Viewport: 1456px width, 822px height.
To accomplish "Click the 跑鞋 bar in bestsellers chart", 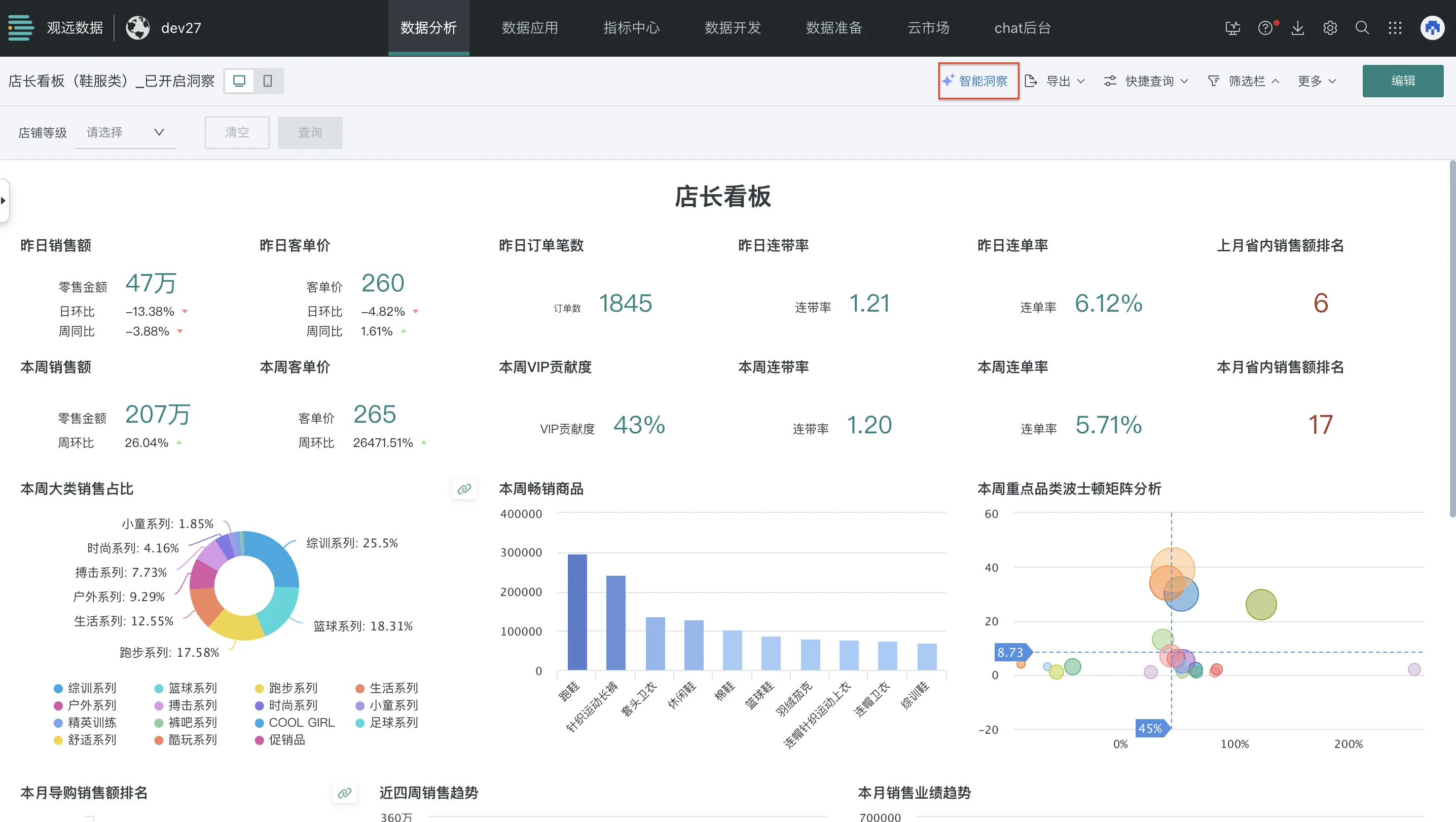I will click(x=577, y=612).
